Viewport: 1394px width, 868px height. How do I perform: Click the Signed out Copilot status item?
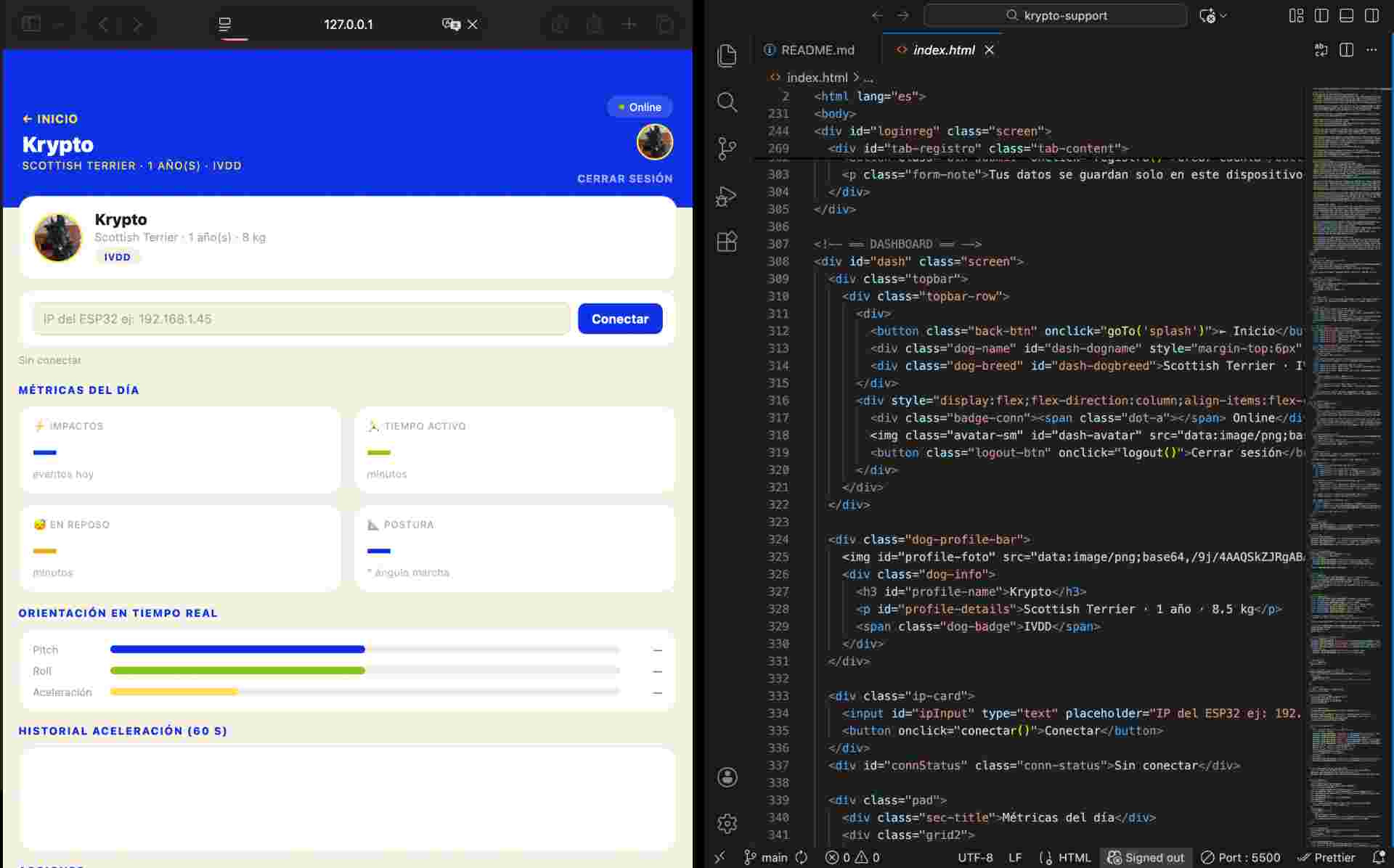[1146, 858]
